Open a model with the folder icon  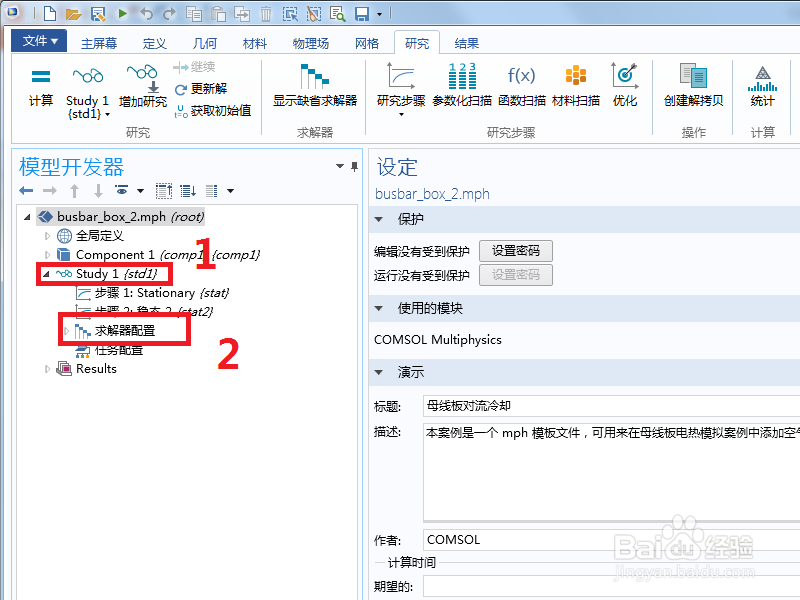(73, 14)
